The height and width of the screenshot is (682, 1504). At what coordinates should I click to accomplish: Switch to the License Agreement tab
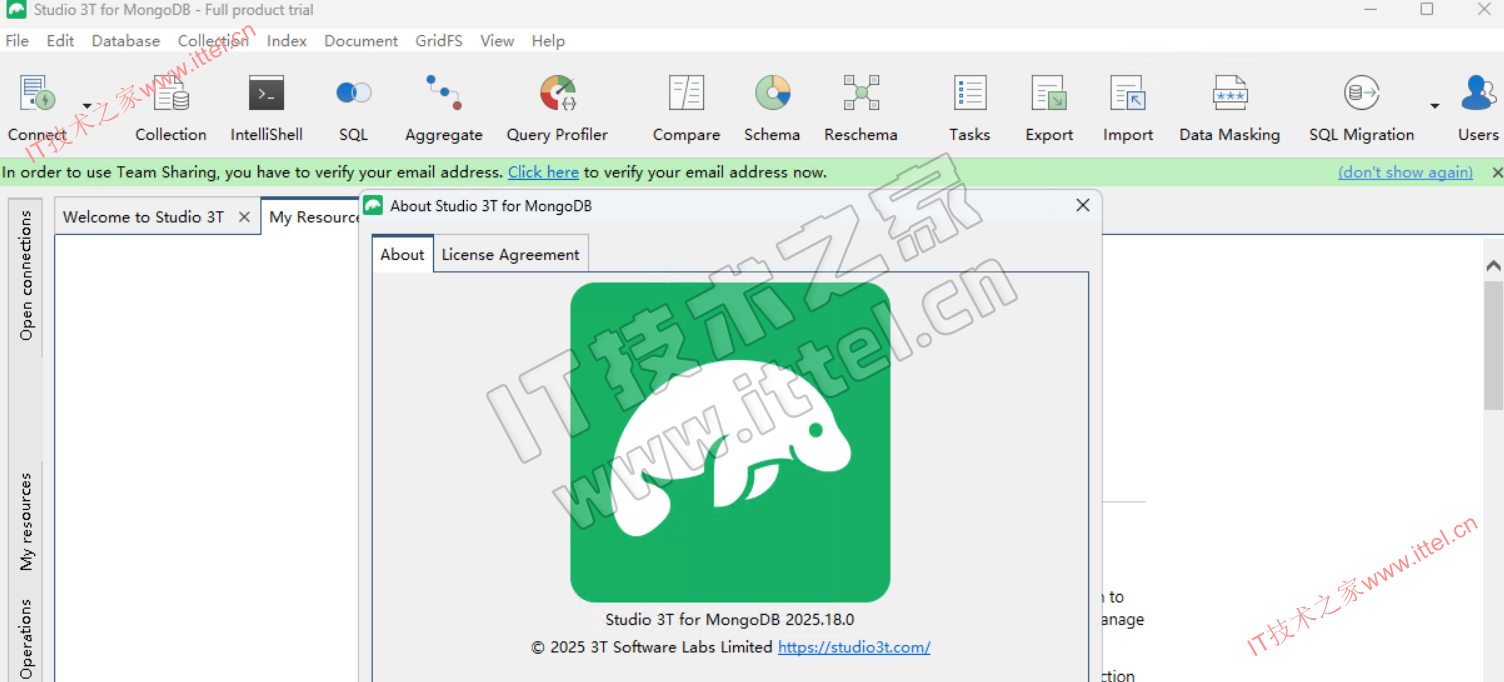point(510,255)
